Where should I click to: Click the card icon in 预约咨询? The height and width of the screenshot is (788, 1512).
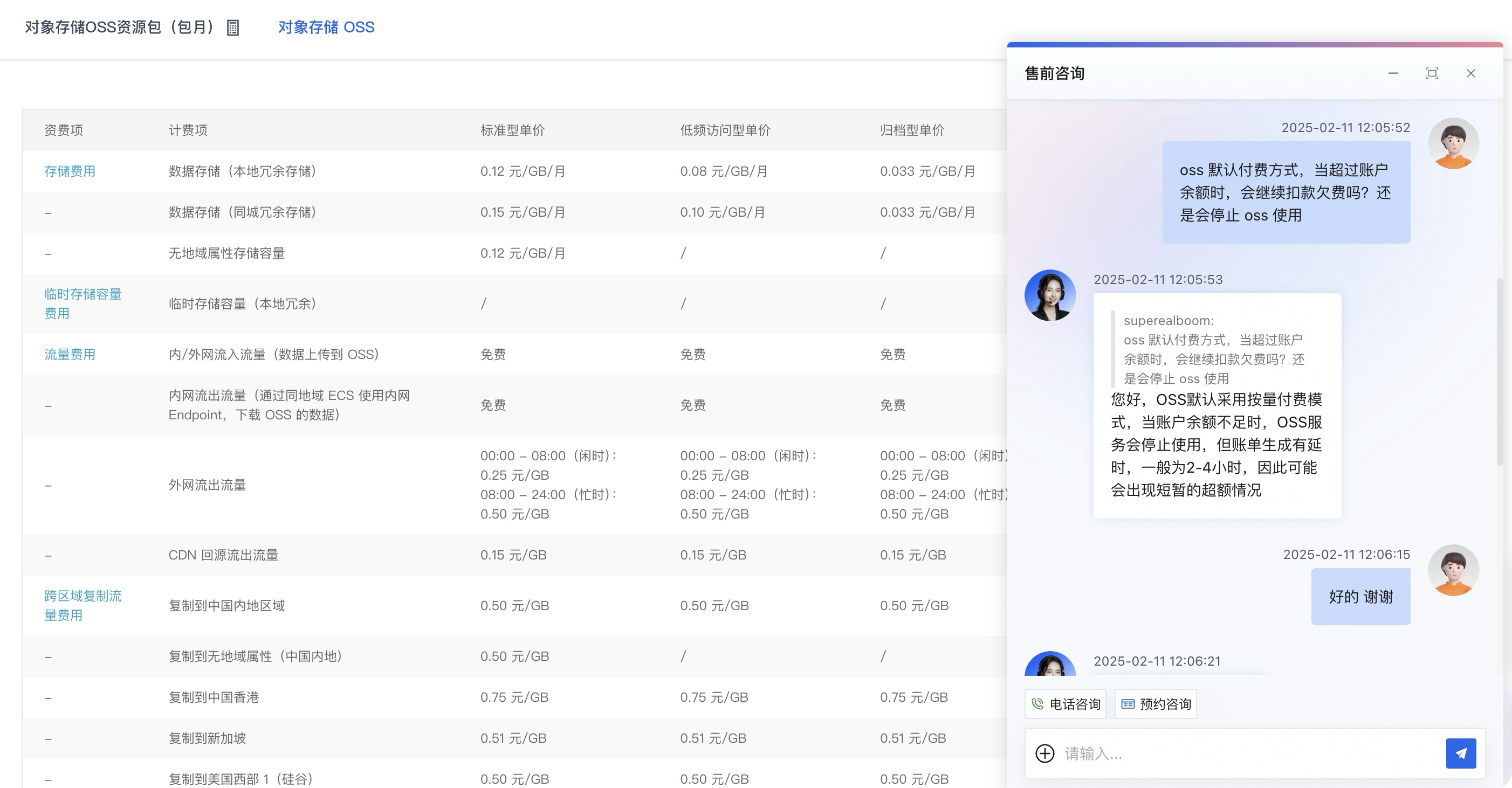1128,703
